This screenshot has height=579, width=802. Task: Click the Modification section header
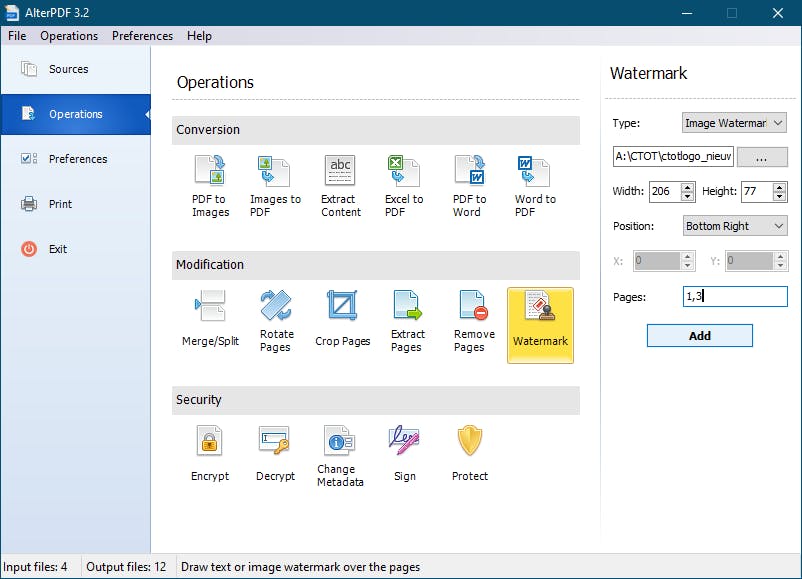375,265
